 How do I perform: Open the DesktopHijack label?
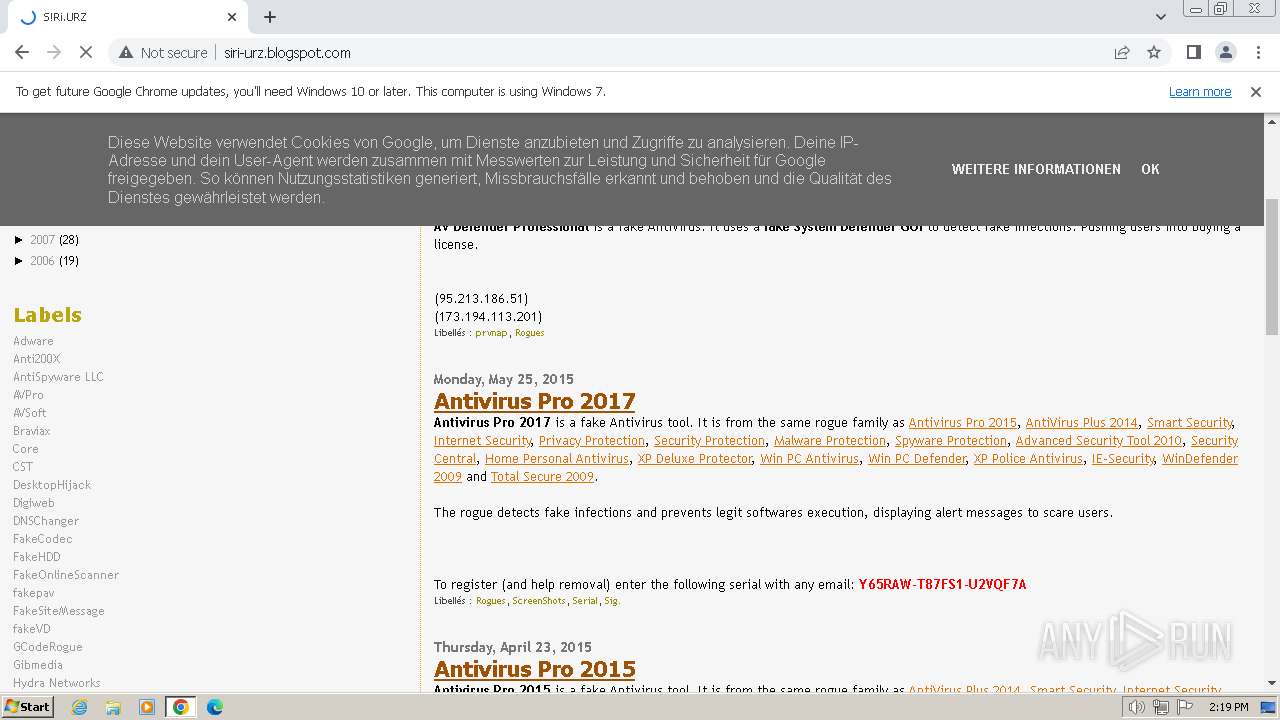coord(52,485)
